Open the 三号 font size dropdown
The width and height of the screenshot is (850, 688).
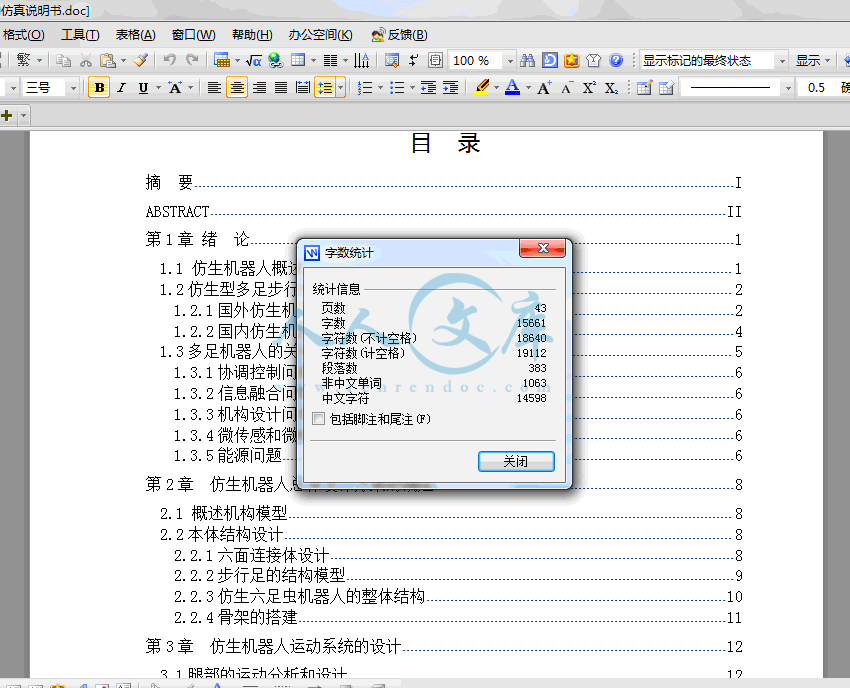click(x=73, y=88)
